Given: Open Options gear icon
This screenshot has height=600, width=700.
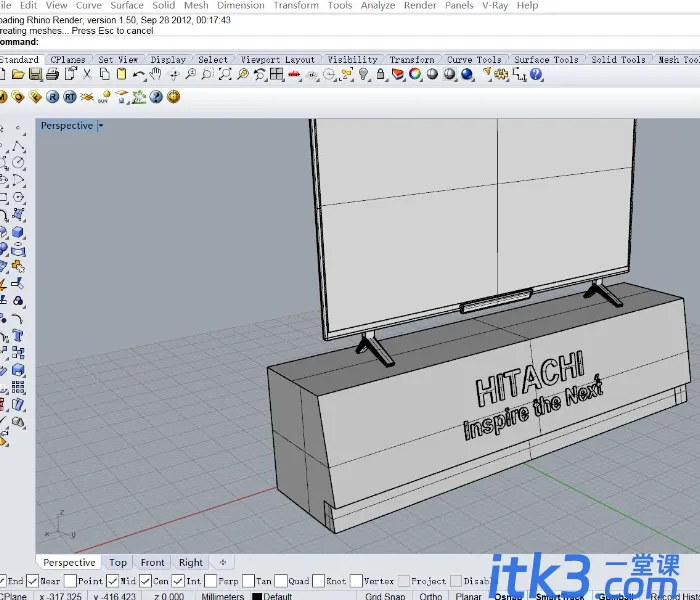Looking at the screenshot, I should tap(502, 75).
